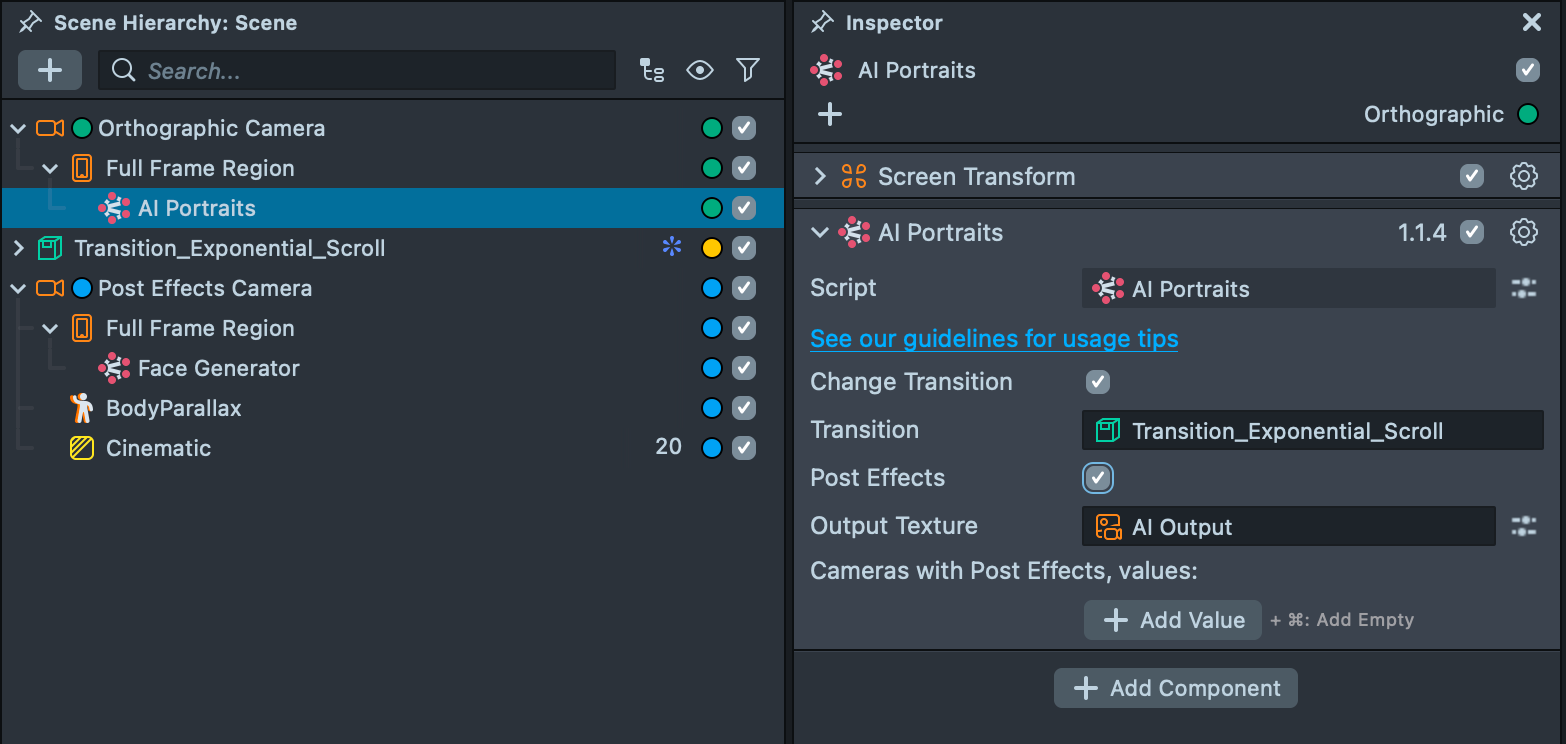The width and height of the screenshot is (1566, 744).
Task: Expand the Screen Transform component section
Action: click(x=820, y=177)
